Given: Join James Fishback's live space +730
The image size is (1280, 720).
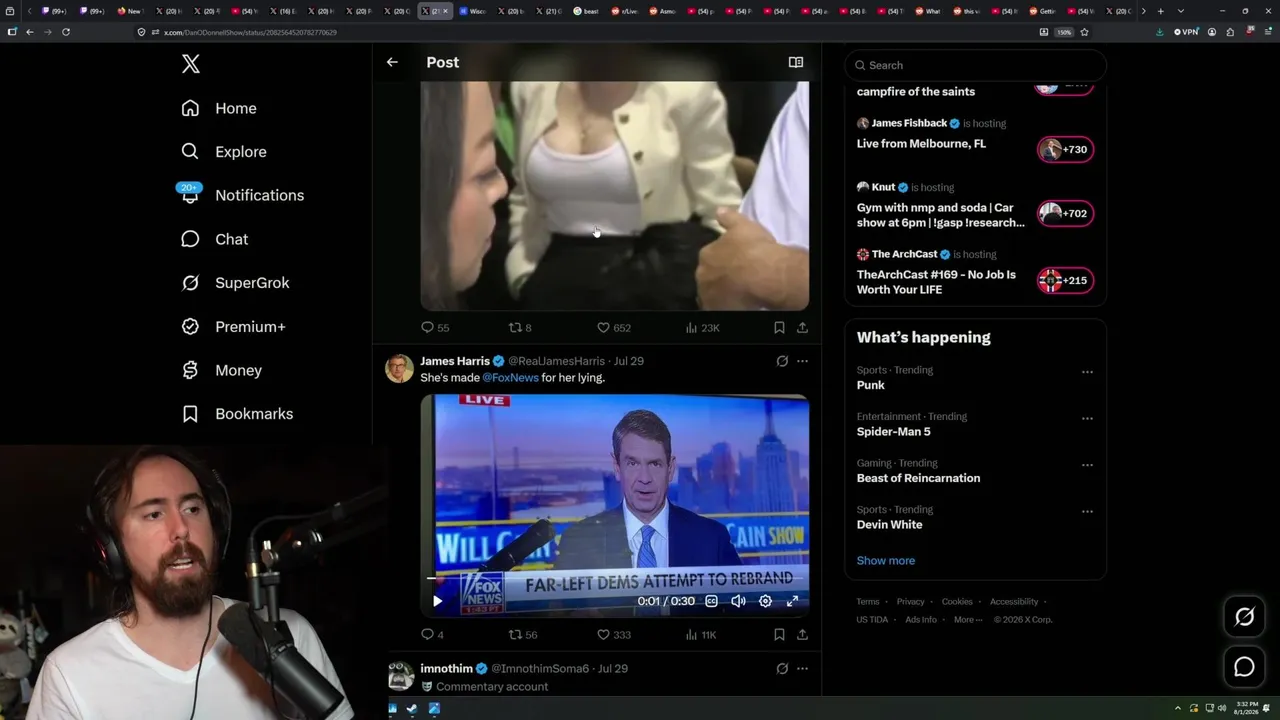Looking at the screenshot, I should click(1065, 150).
